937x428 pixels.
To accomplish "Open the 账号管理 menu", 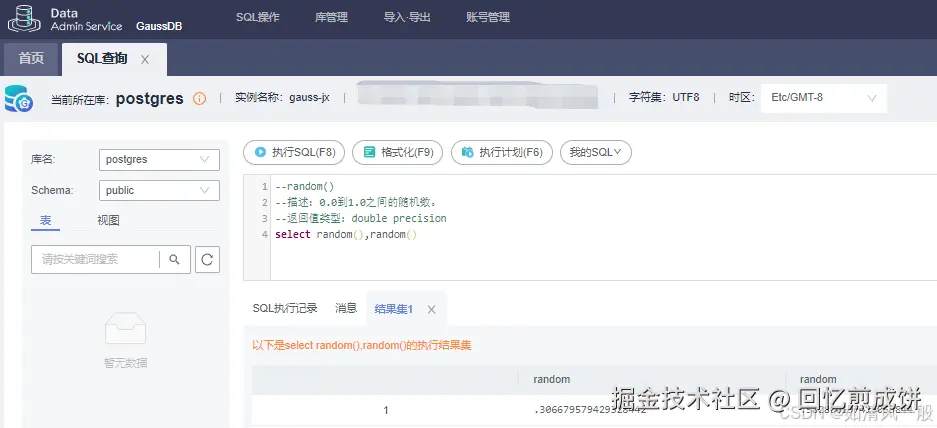I will [x=488, y=17].
